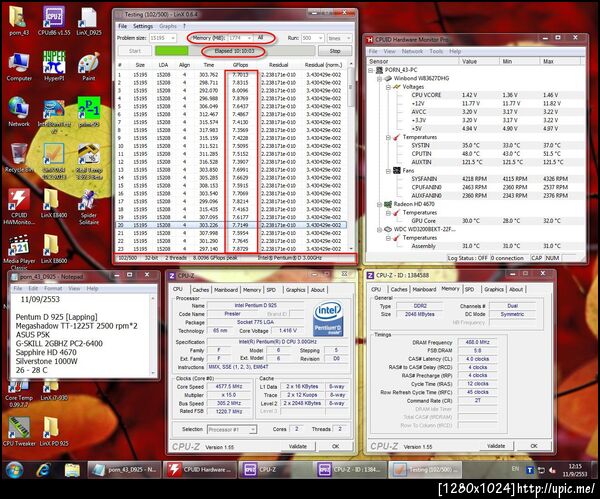Image resolution: width=600 pixels, height=499 pixels.
Task: Collapse the Winbond W83627DHG tree node
Action: (379, 79)
